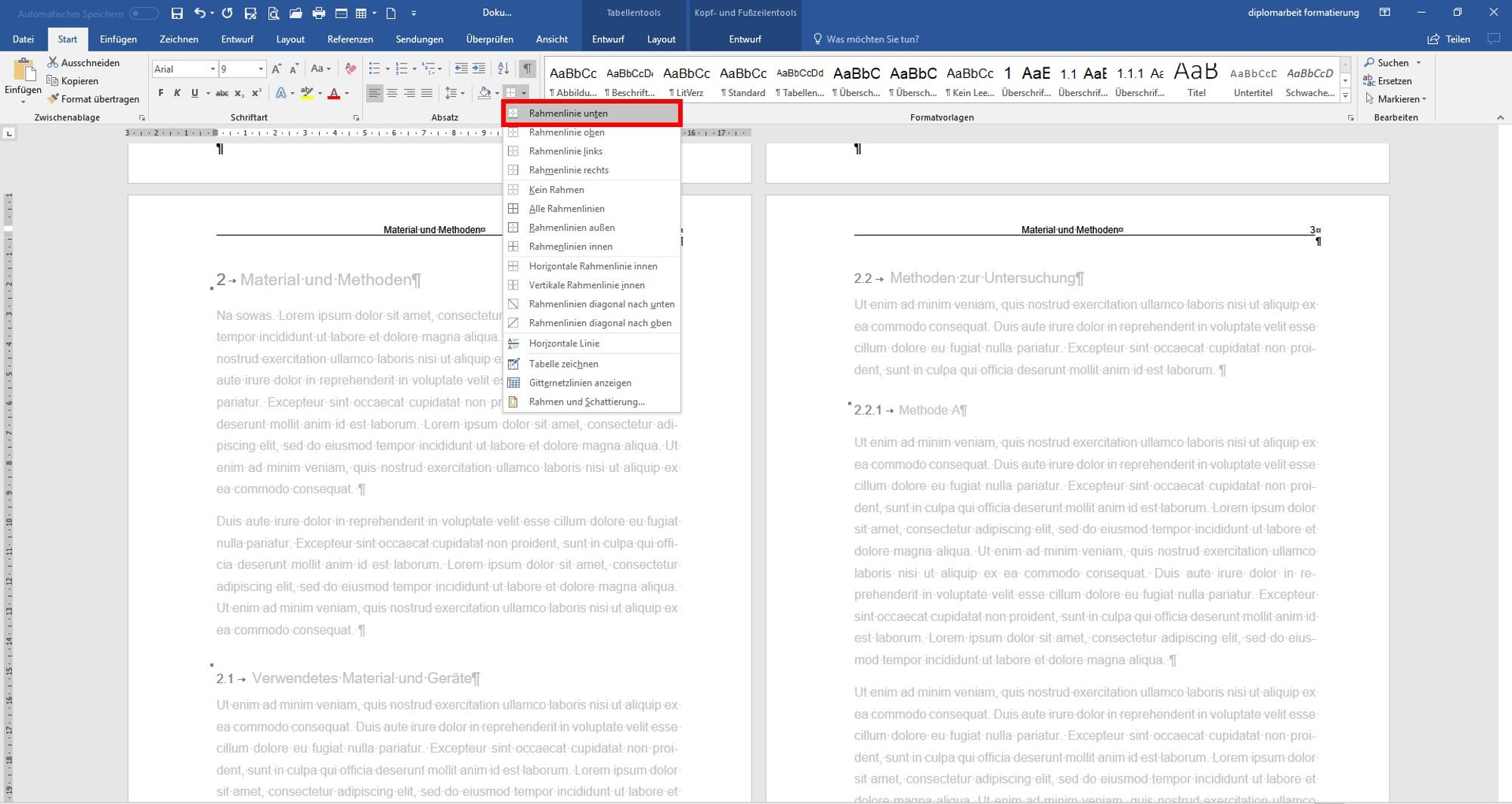Expand the Formatvorlagen styles gallery

point(1346,95)
